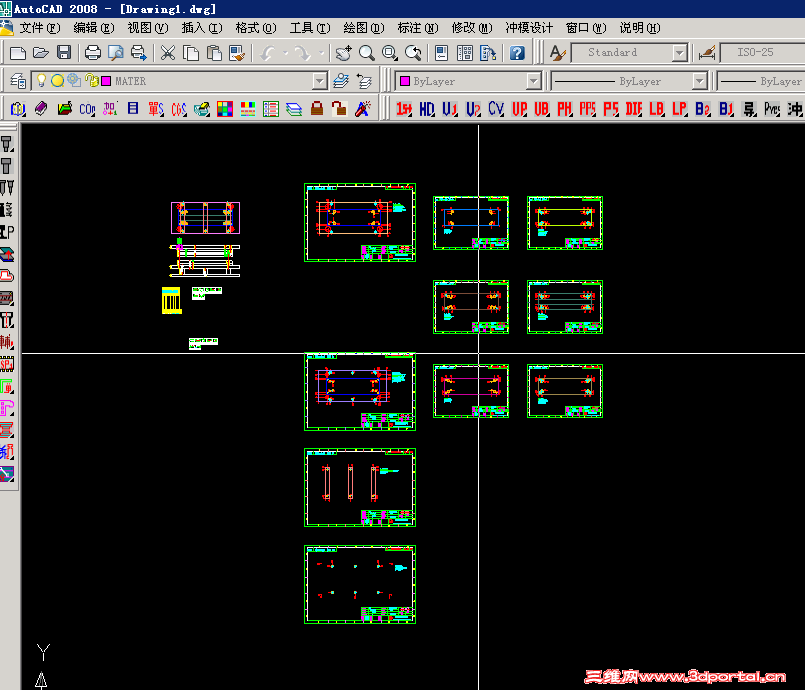
Task: Cut selection with scissors icon
Action: (x=168, y=53)
